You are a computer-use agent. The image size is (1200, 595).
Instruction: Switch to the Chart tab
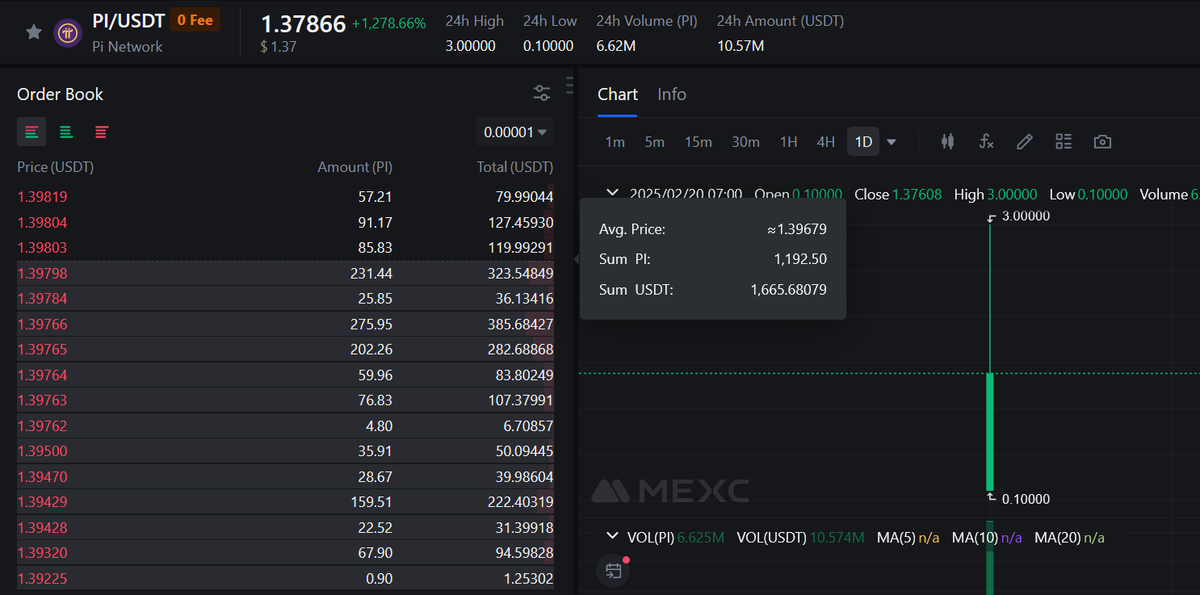617,94
